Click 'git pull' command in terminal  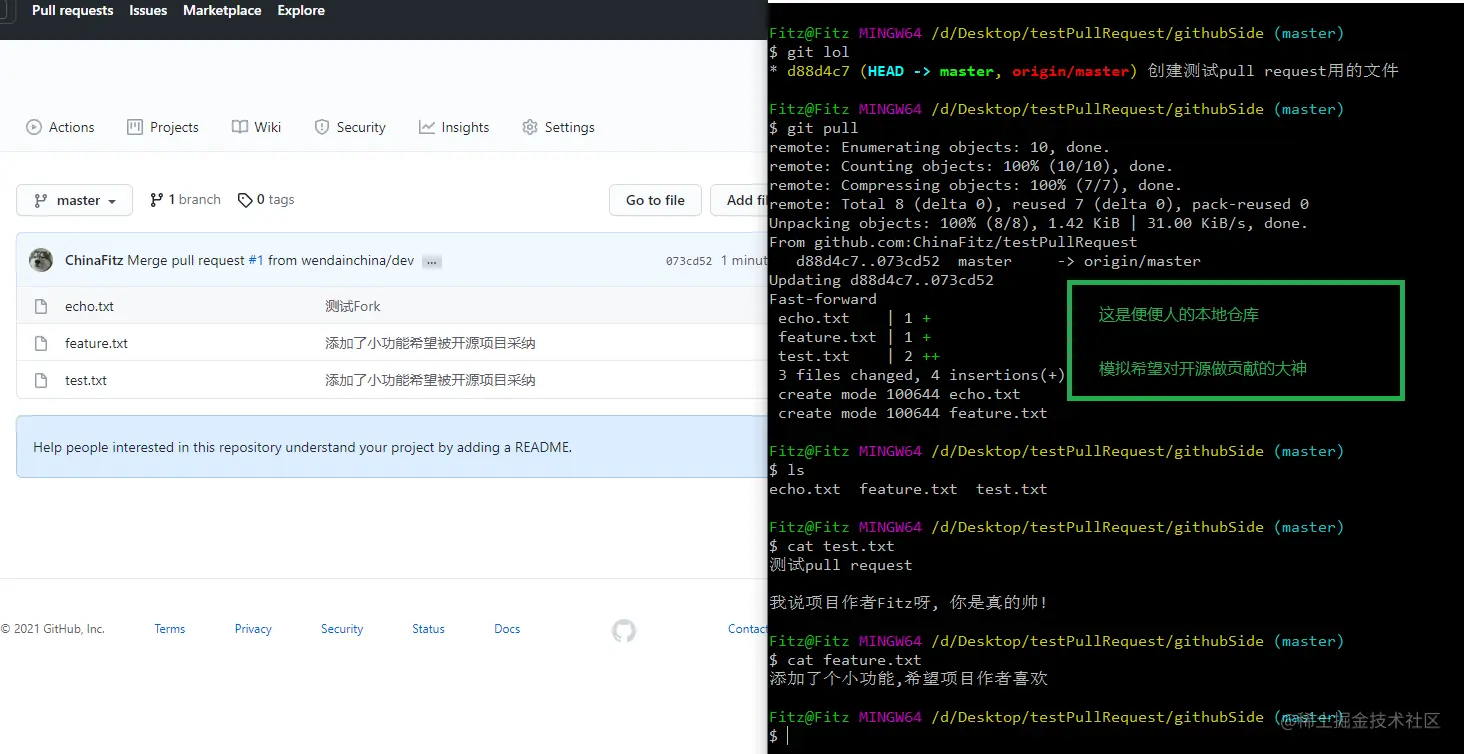click(823, 128)
